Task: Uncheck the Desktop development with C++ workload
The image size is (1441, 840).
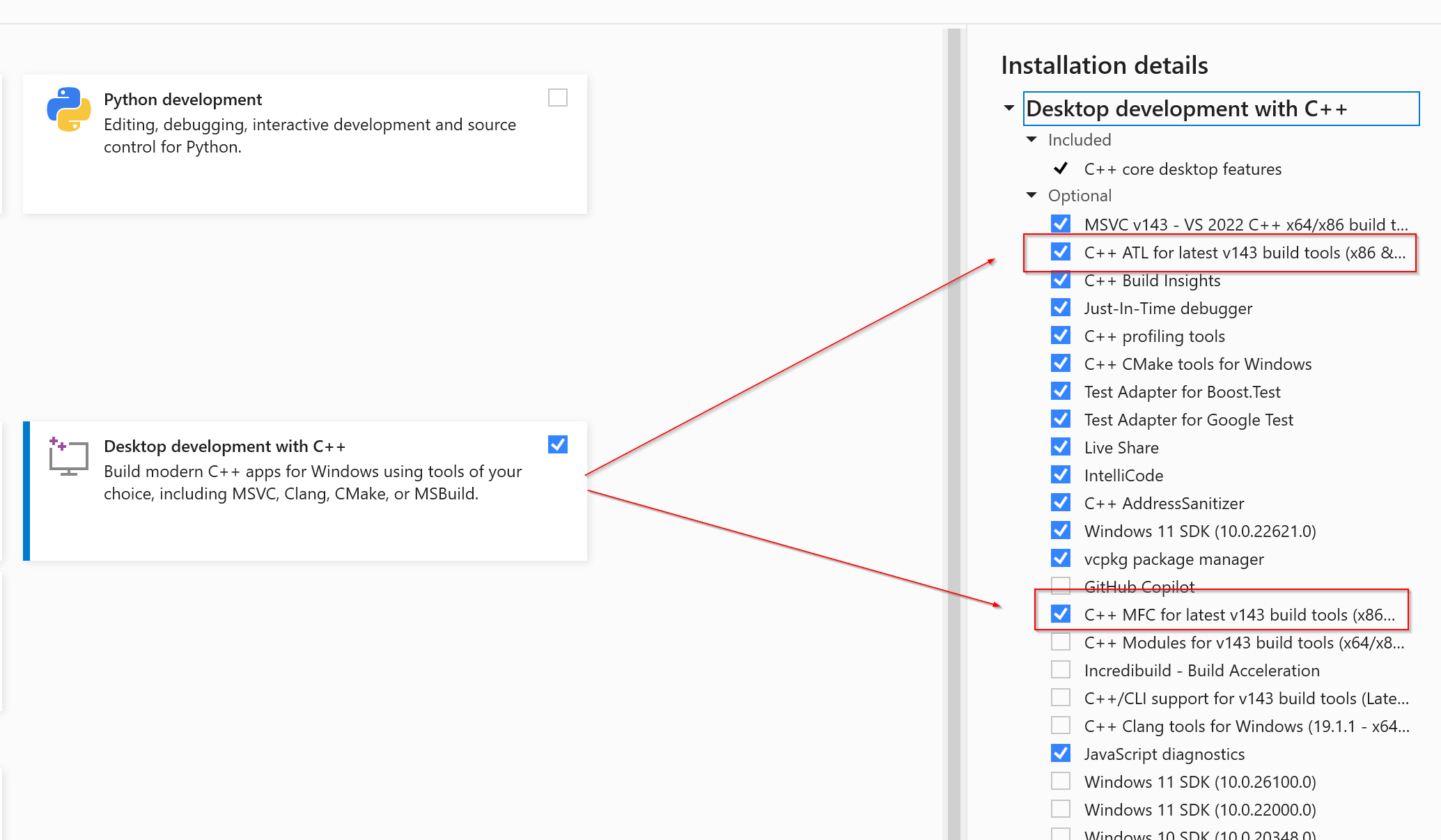Action: pyautogui.click(x=558, y=444)
